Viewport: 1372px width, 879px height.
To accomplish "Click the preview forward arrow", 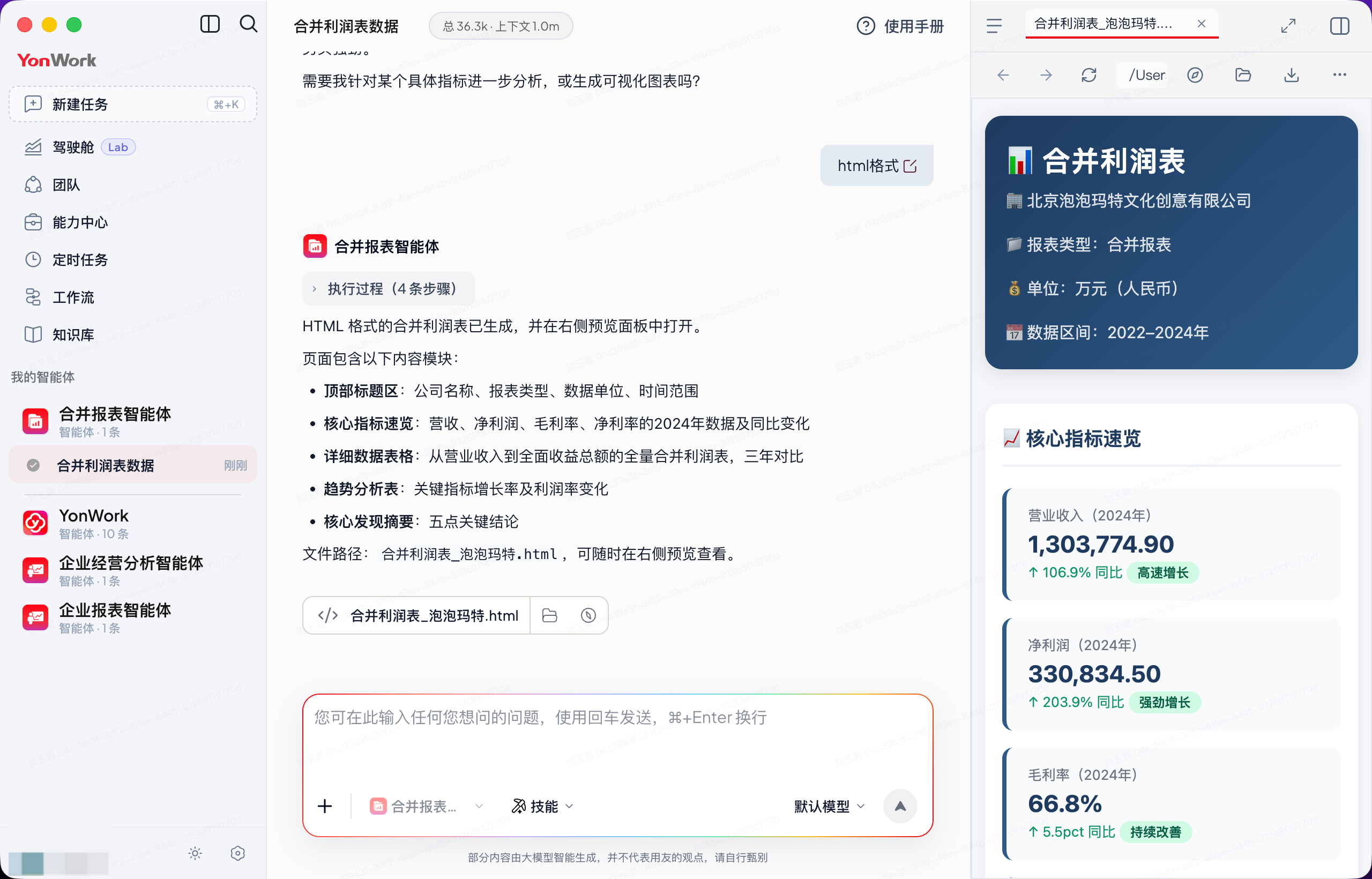I will coord(1046,75).
